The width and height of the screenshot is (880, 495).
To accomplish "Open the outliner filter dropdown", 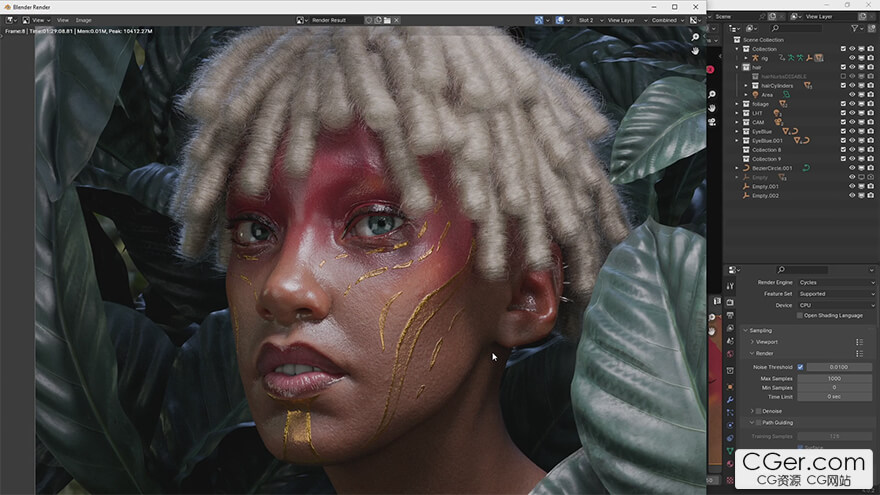I will click(857, 28).
